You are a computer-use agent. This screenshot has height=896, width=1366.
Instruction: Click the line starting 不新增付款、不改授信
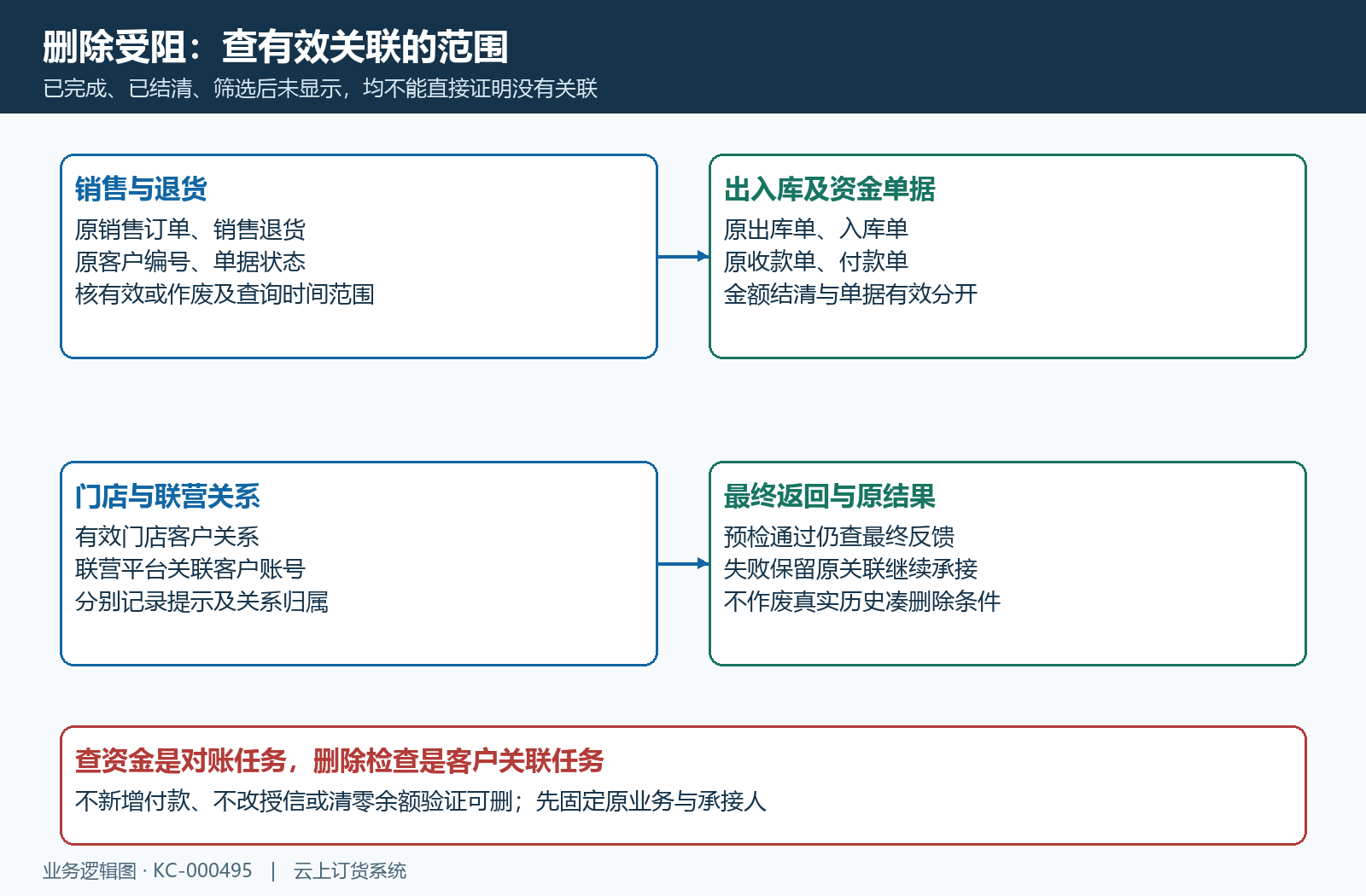click(420, 801)
